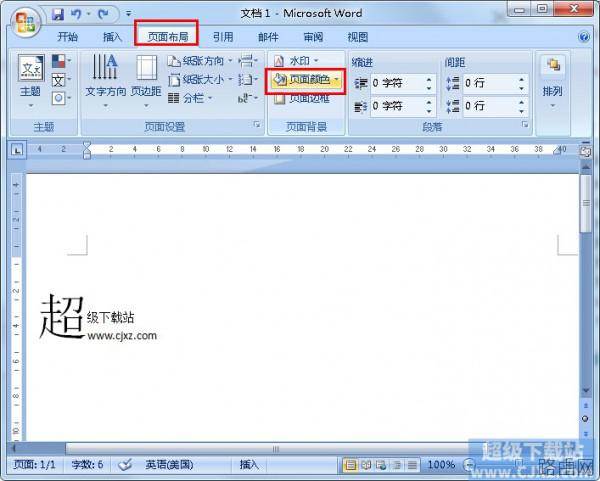The image size is (600, 481).
Task: Switch to Web Layout view
Action: (x=381, y=465)
